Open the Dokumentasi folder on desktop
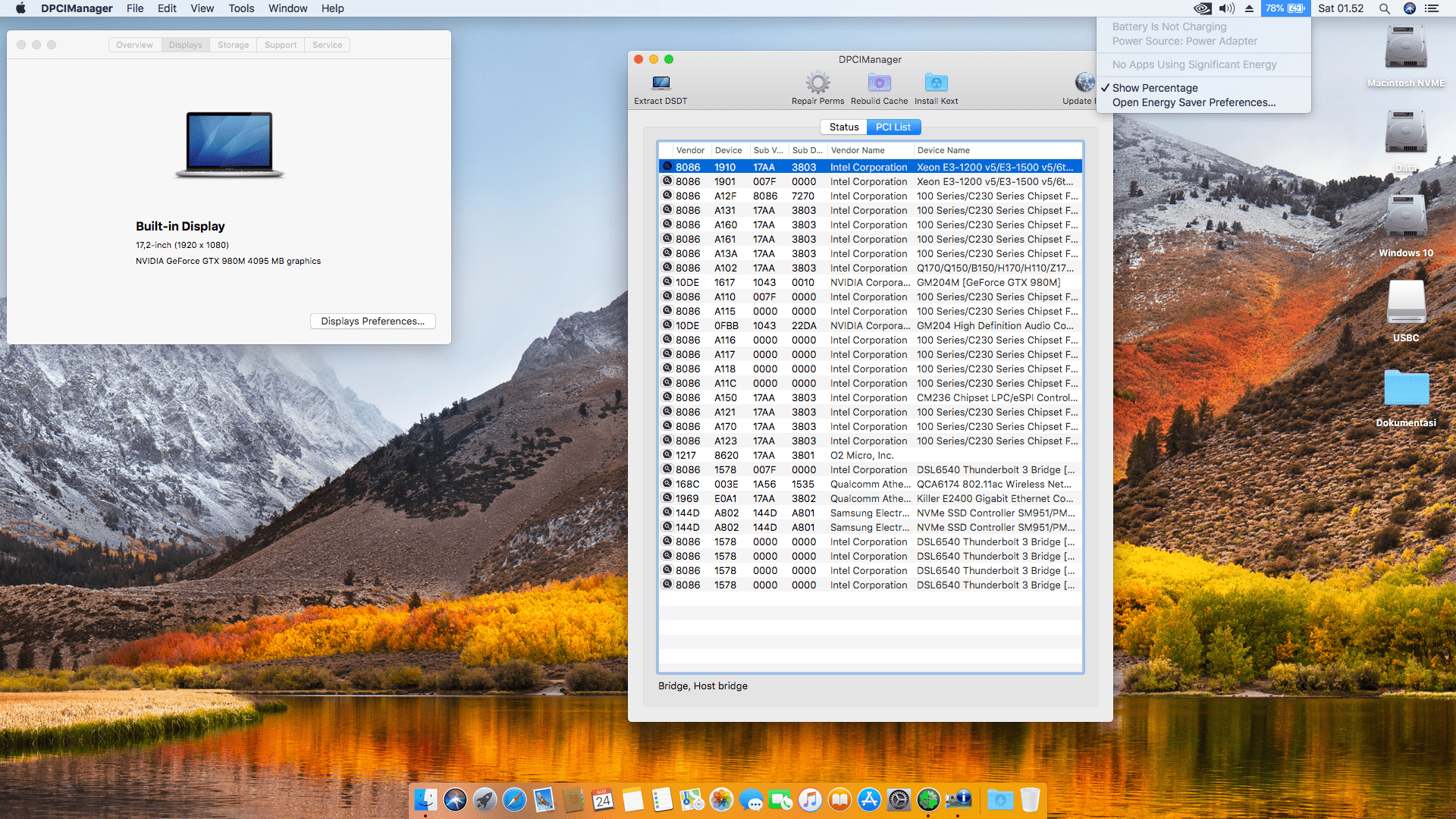This screenshot has height=819, width=1456. [x=1405, y=389]
